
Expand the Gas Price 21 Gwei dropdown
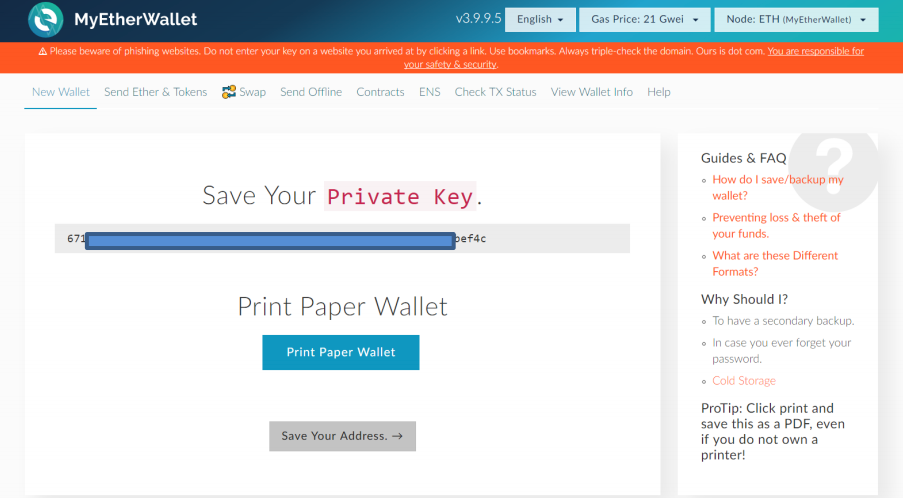(x=644, y=20)
